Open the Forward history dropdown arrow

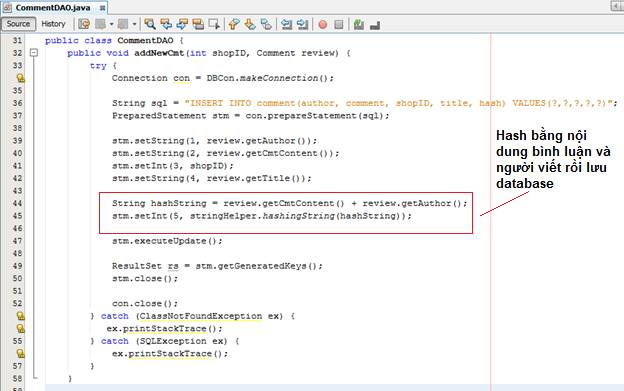[135, 24]
